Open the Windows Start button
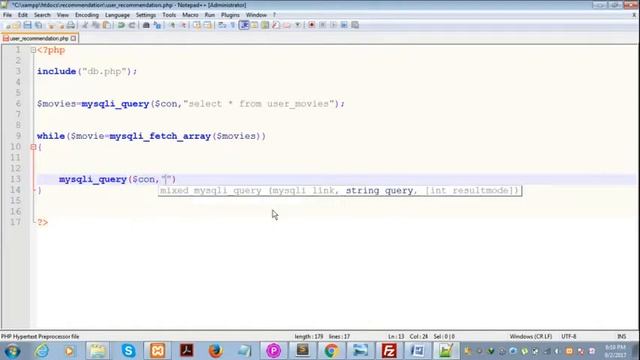Viewport: 640px width, 360px height. click(12, 351)
